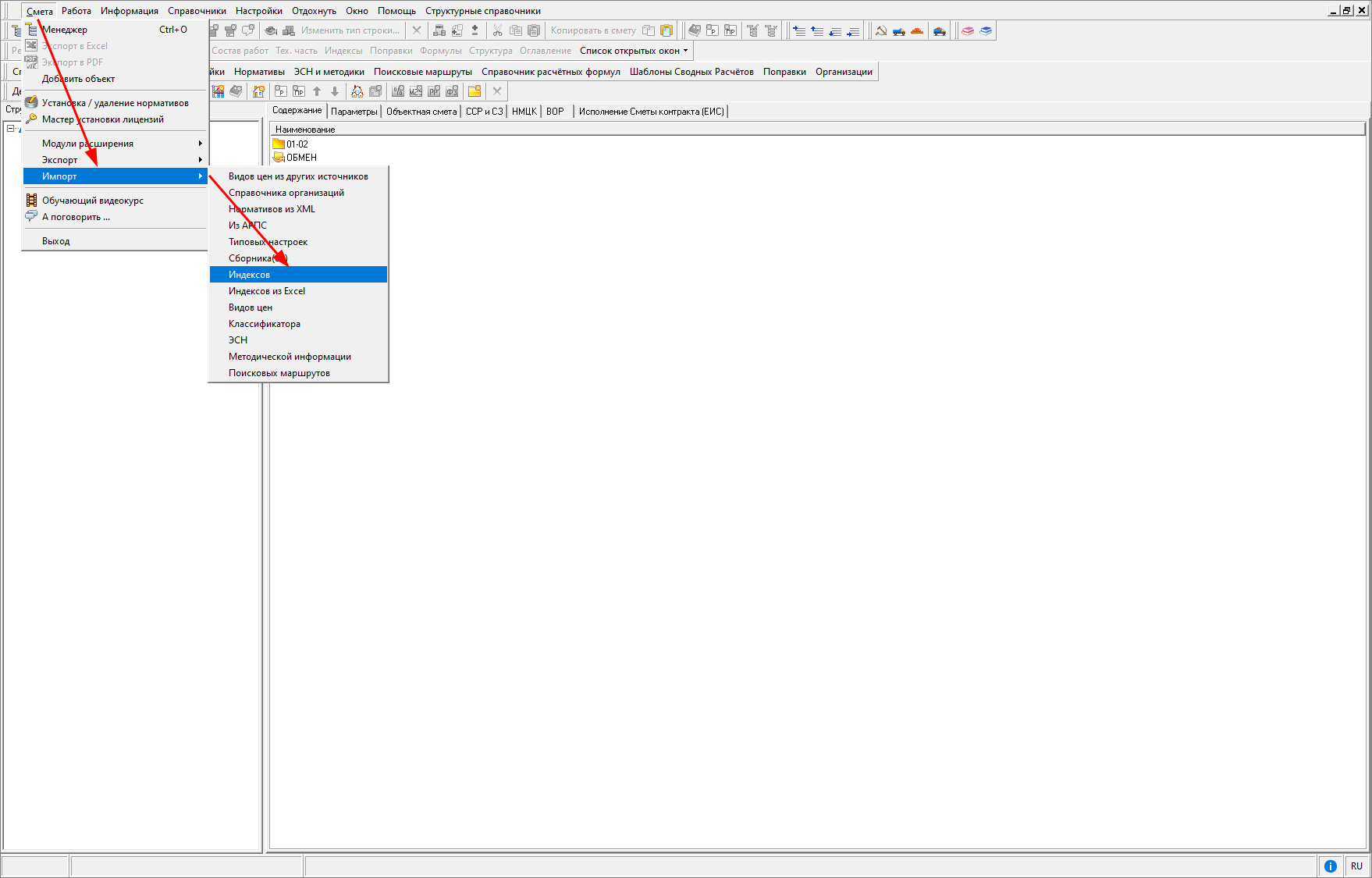Click the pink books icon in toolbar
Image resolution: width=1372 pixels, height=878 pixels.
point(968,31)
